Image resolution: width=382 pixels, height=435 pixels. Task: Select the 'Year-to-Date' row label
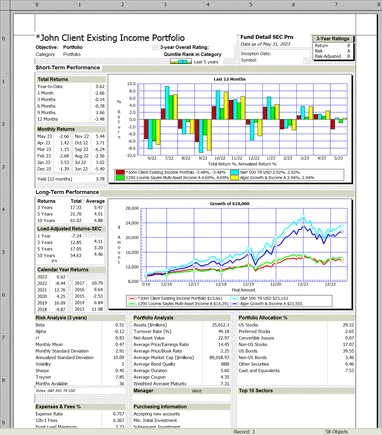click(50, 86)
